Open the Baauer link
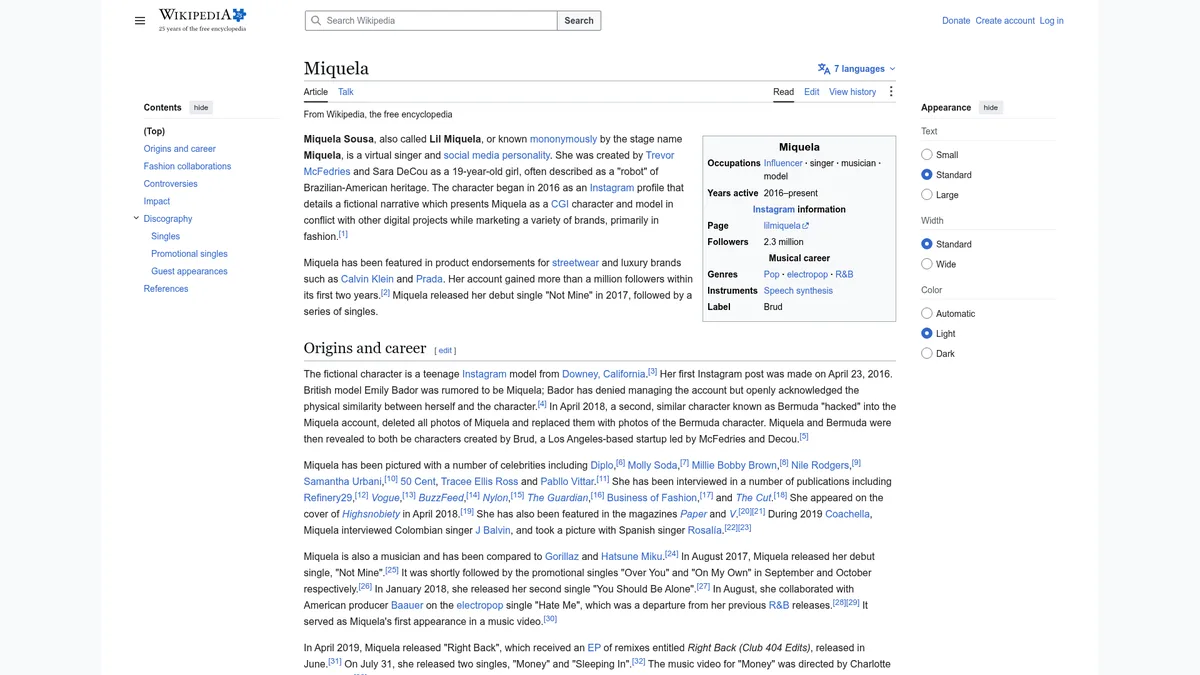The image size is (1200, 675). (405, 605)
